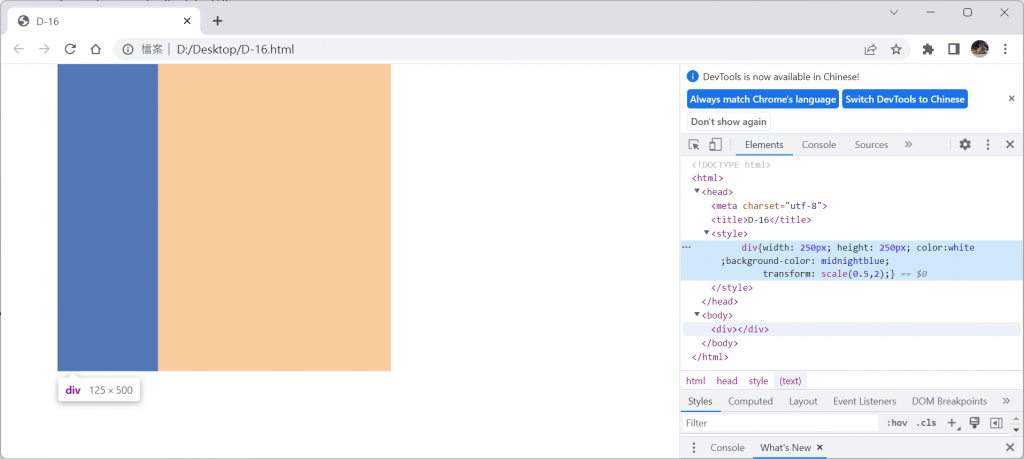
Task: Switch to the Elements tab
Action: pyautogui.click(x=764, y=145)
